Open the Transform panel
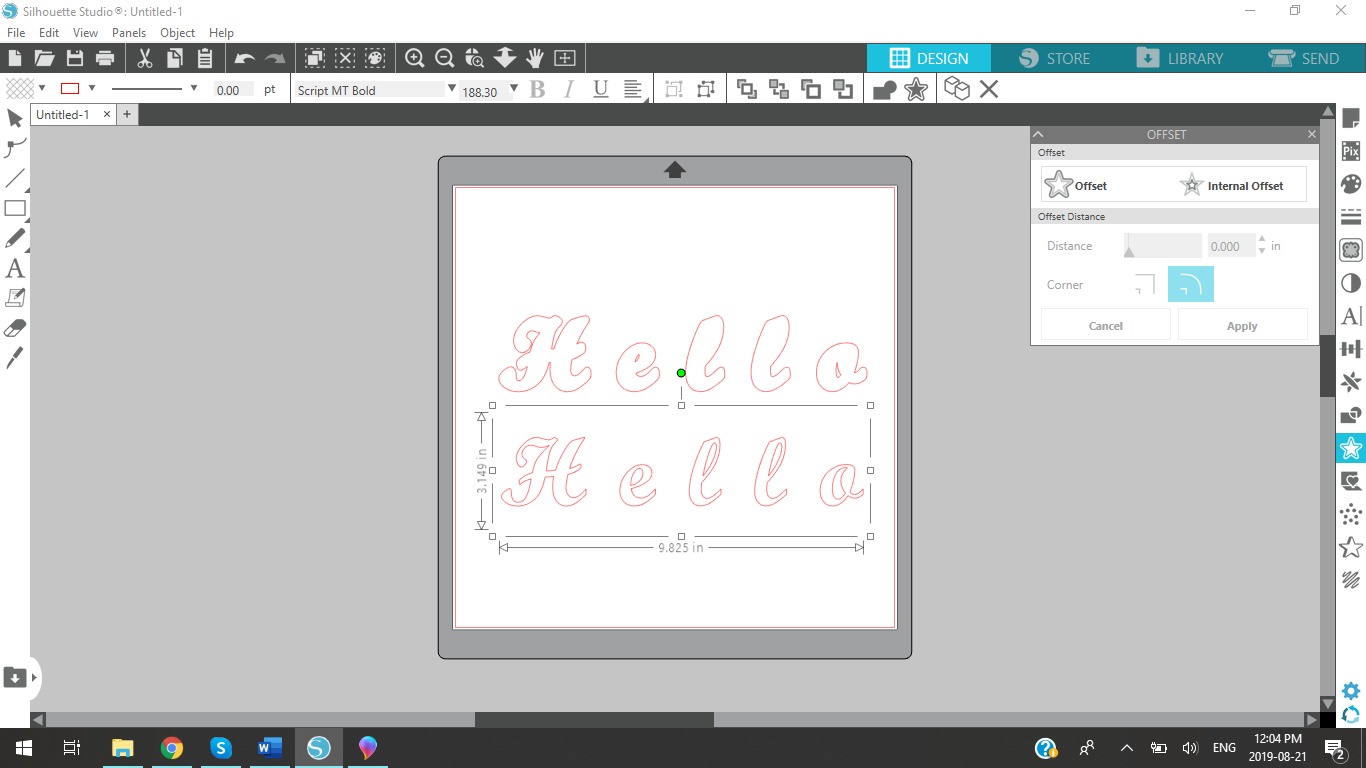Viewport: 1366px width, 768px height. (x=1351, y=348)
